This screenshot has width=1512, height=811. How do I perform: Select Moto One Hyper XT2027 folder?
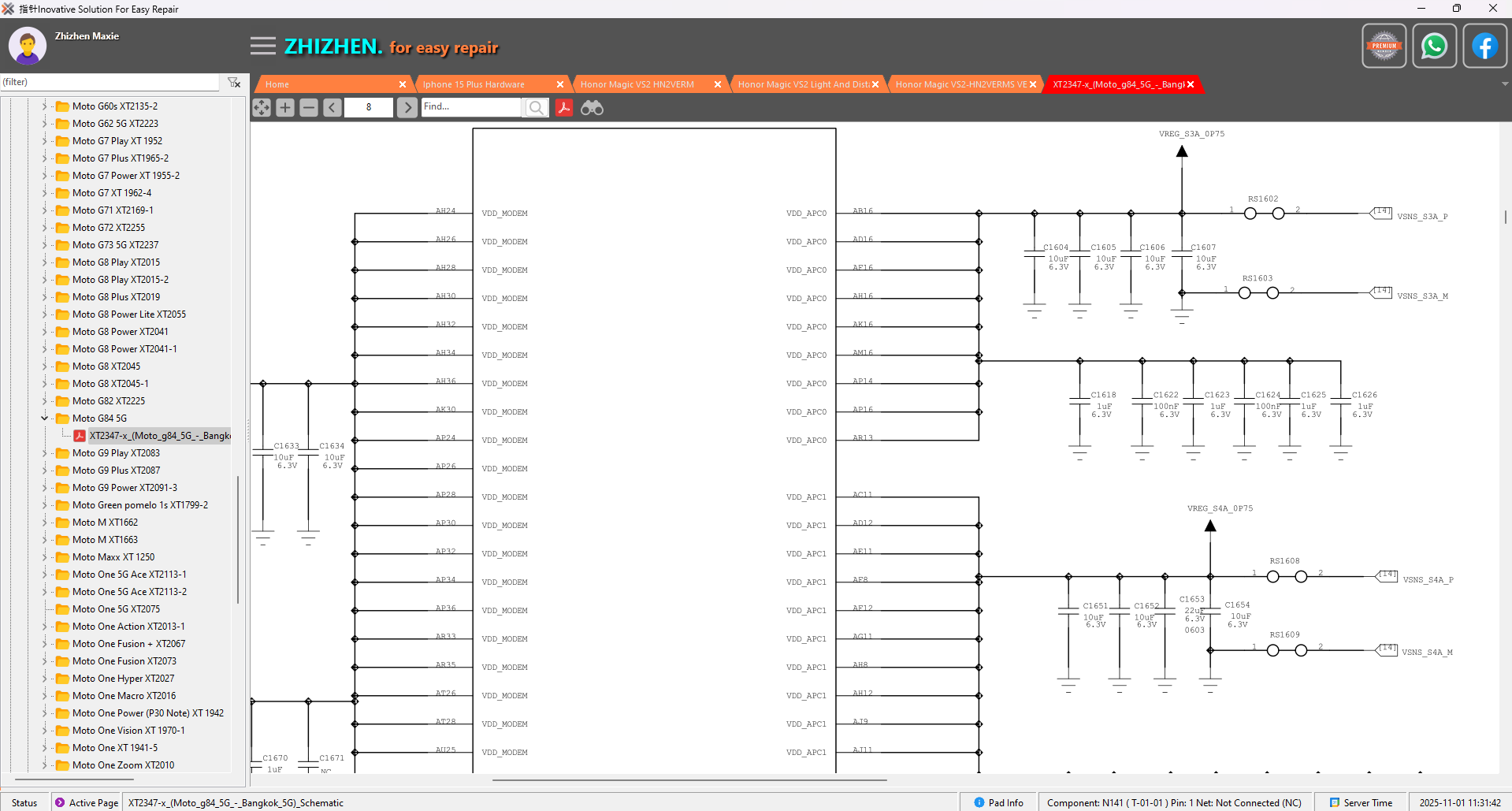point(123,678)
